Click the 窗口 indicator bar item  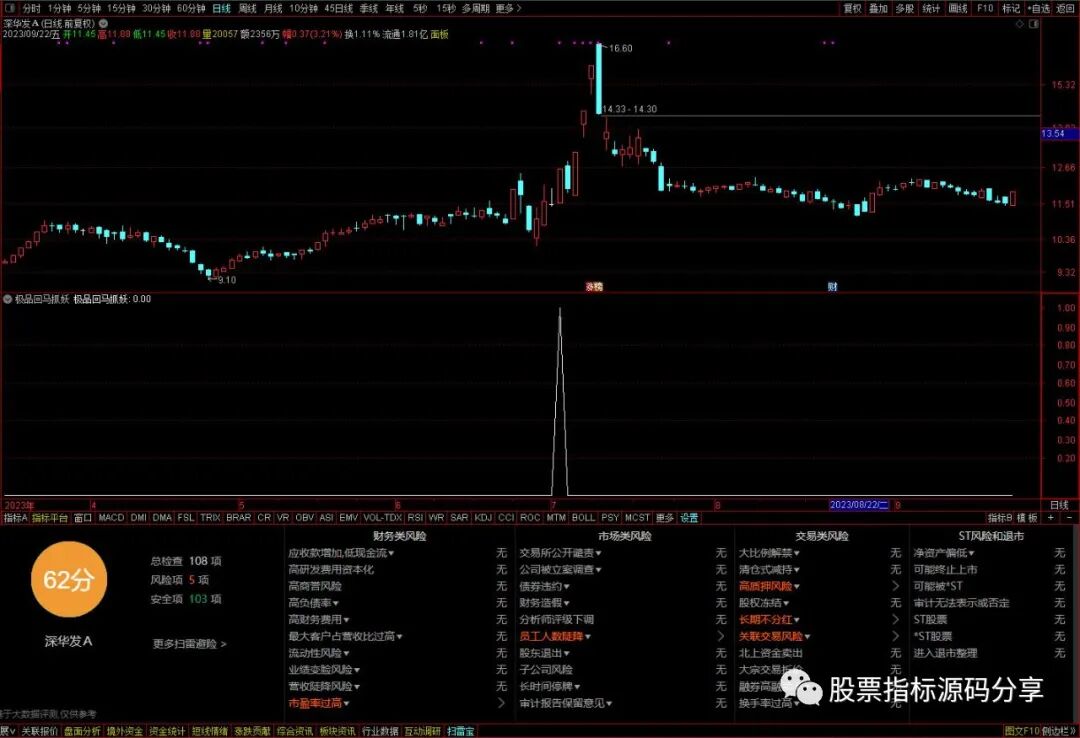(x=83, y=517)
